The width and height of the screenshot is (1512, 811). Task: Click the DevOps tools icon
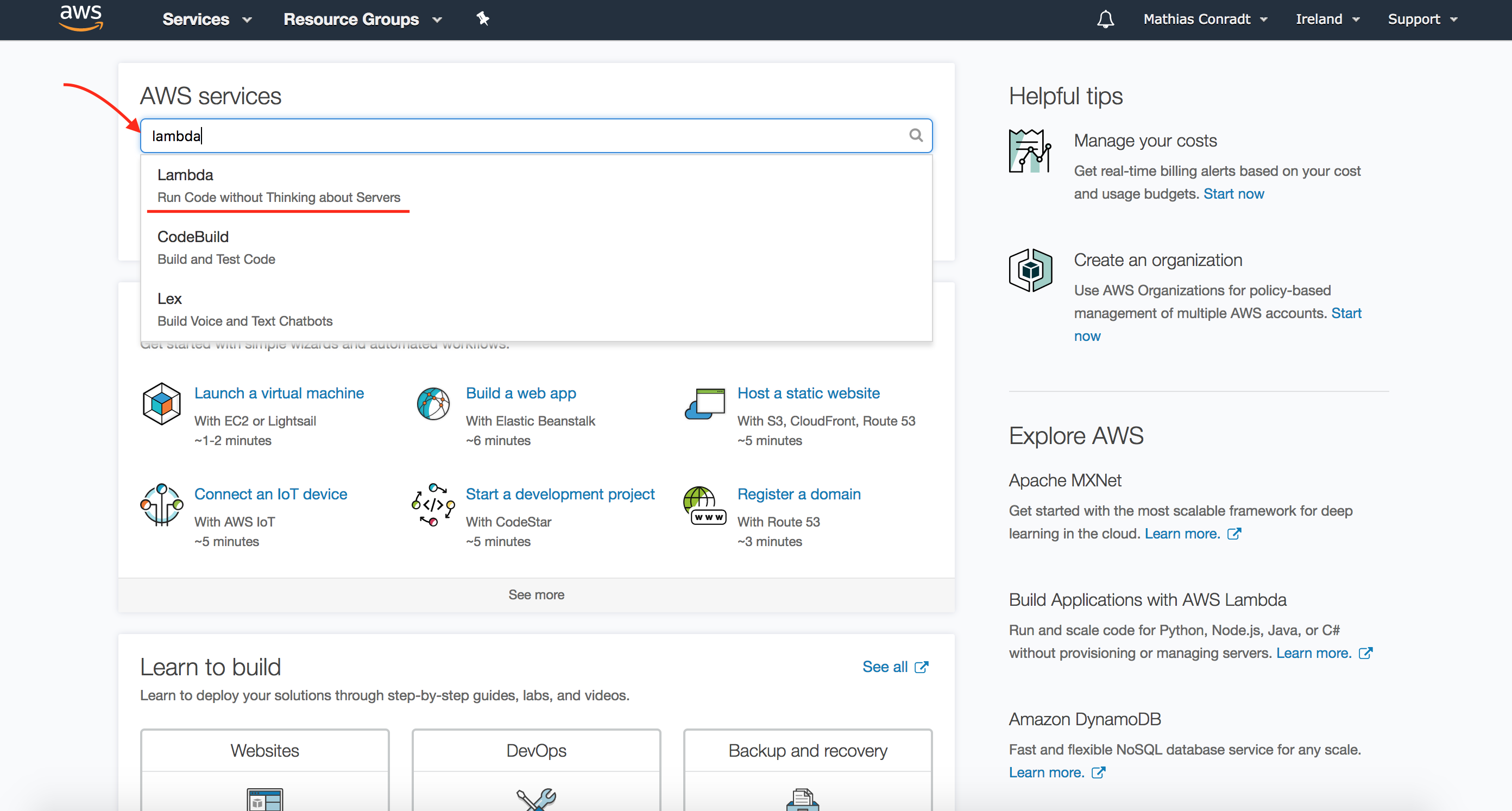click(x=537, y=799)
